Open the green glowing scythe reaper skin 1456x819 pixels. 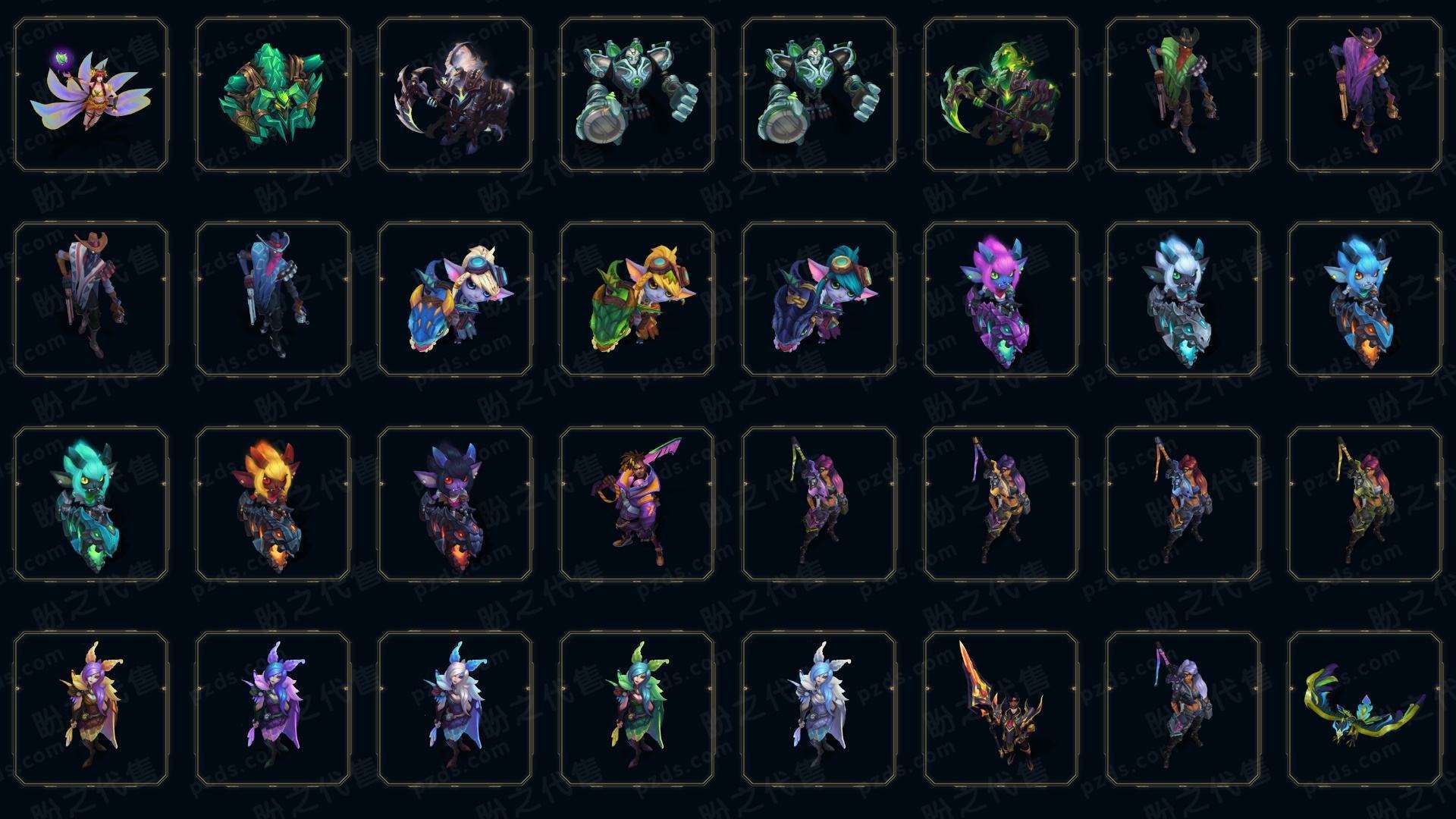[x=1001, y=95]
